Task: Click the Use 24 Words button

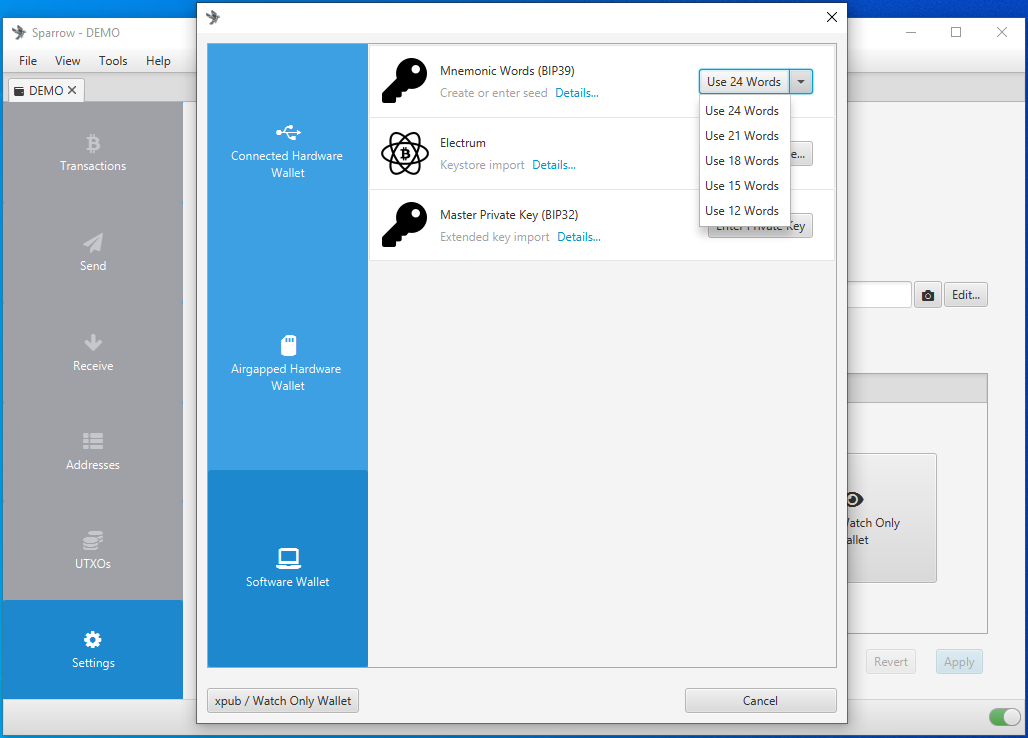Action: coord(744,82)
